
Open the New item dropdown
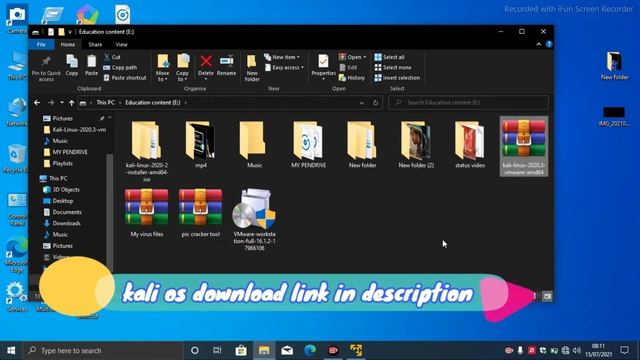point(282,57)
